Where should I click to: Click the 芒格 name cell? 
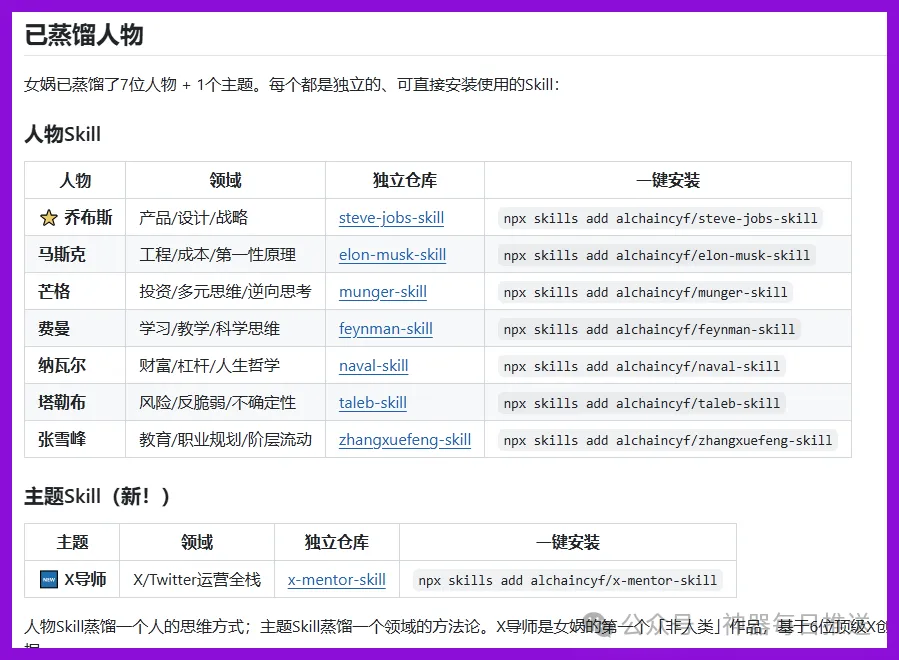[75, 291]
